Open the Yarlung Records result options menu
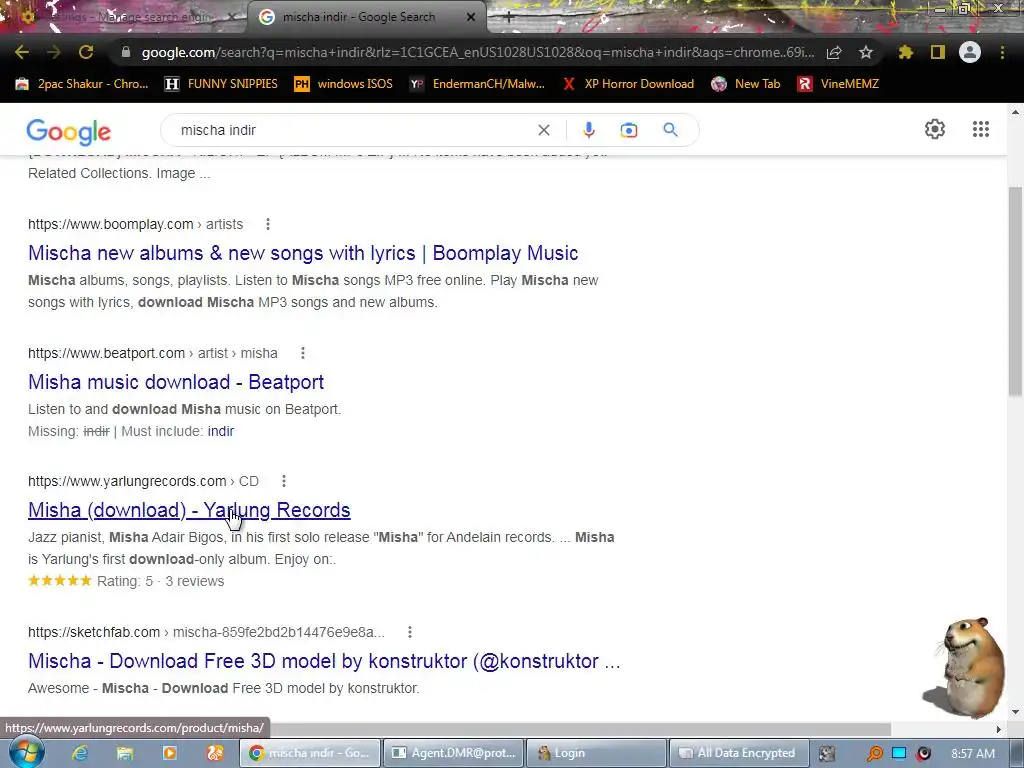 point(283,481)
